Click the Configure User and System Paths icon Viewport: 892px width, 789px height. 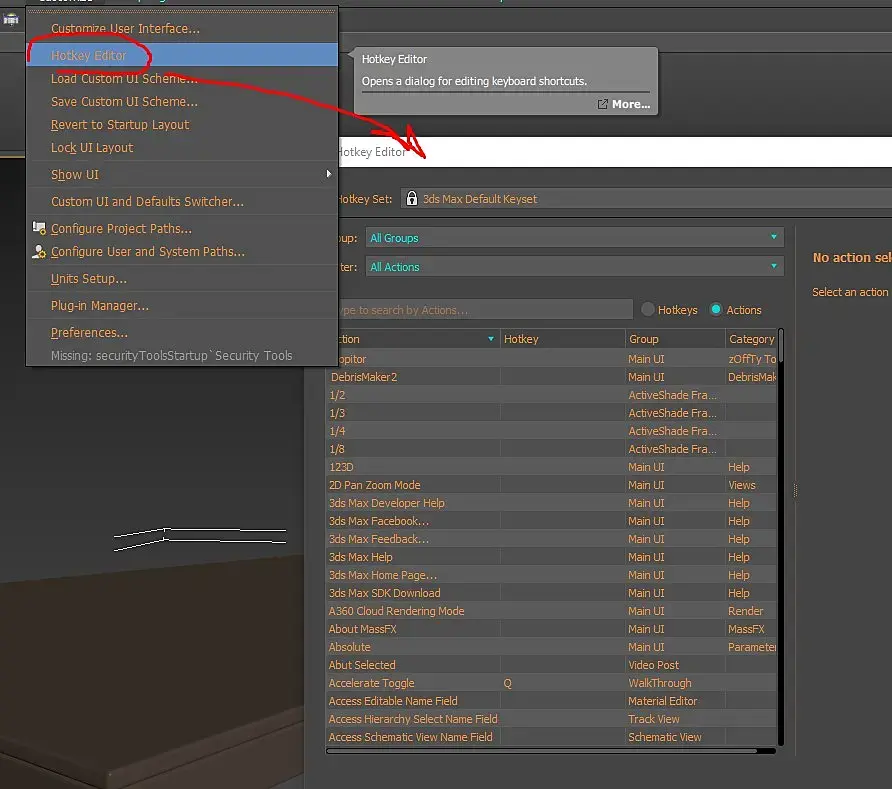click(39, 251)
